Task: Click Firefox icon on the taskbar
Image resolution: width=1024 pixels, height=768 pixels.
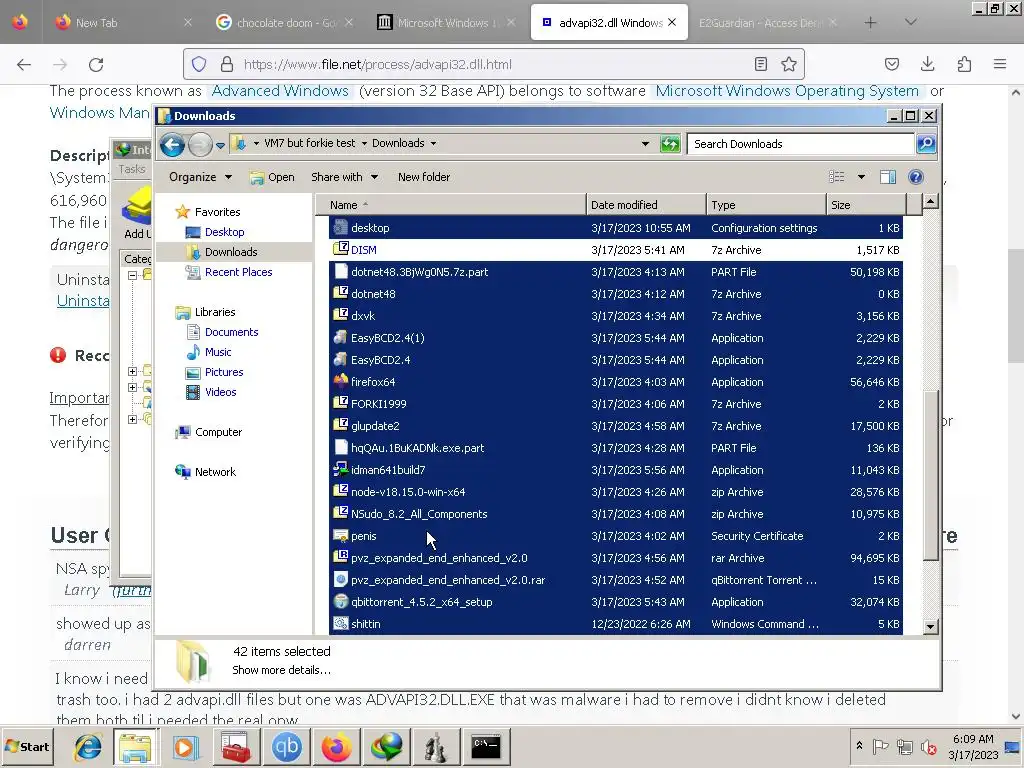Action: (336, 747)
